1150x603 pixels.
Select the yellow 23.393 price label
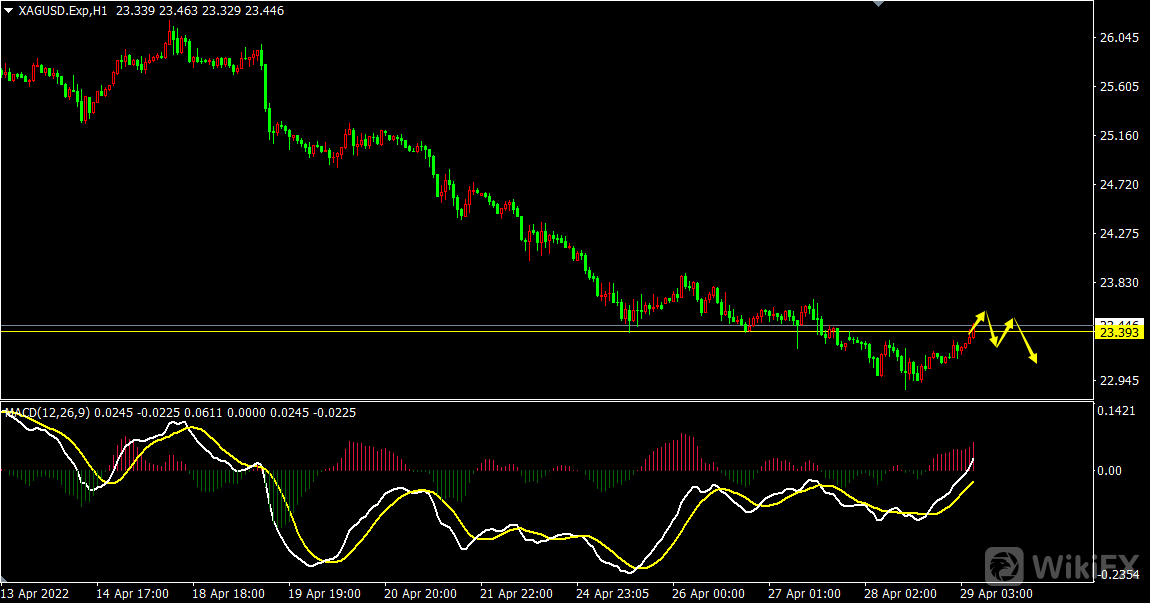1119,333
